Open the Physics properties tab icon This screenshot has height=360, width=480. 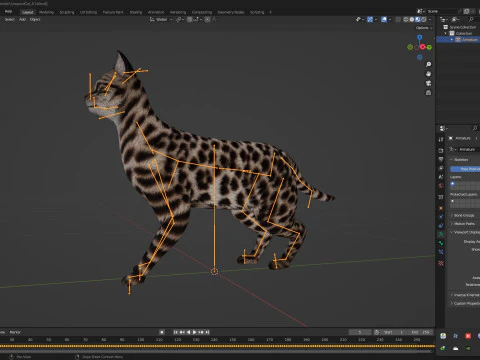pos(441,217)
